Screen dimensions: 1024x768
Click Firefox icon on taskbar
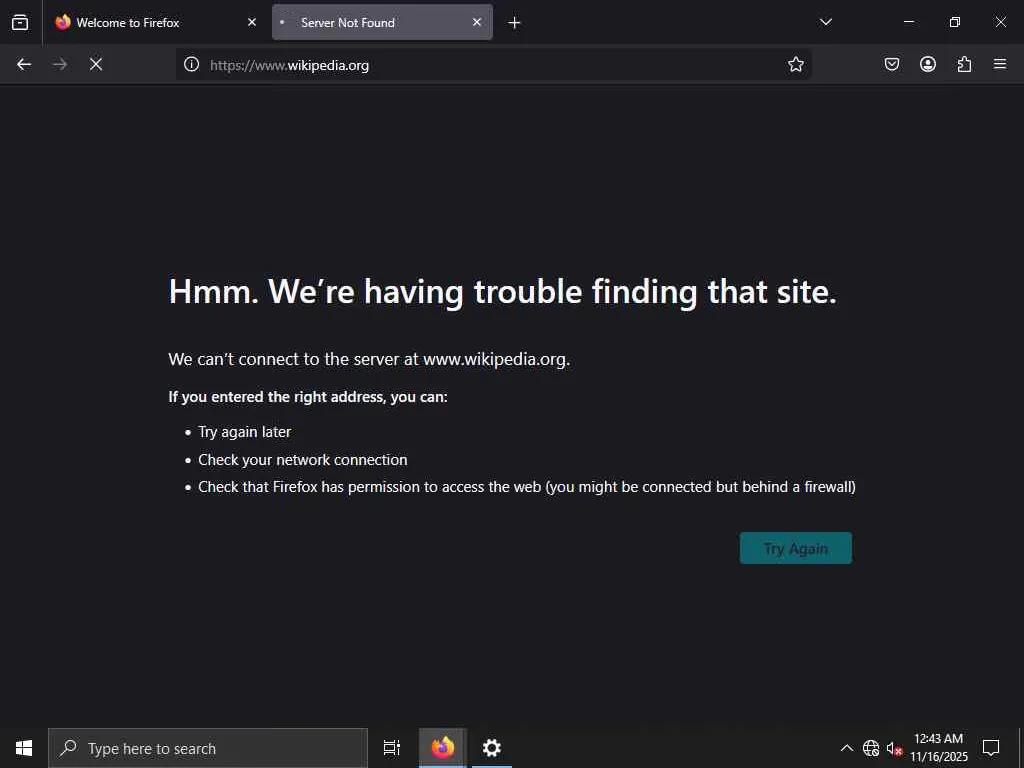pyautogui.click(x=443, y=748)
